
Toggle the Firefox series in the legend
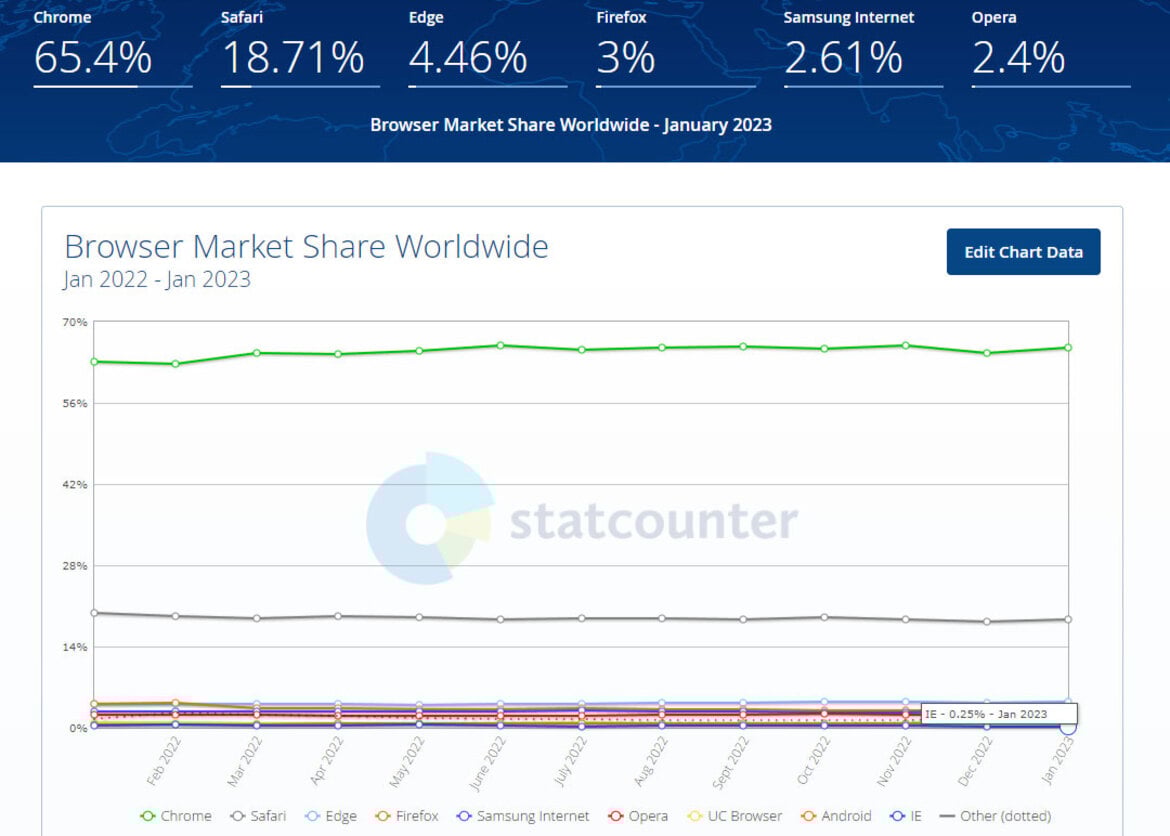pyautogui.click(x=407, y=816)
